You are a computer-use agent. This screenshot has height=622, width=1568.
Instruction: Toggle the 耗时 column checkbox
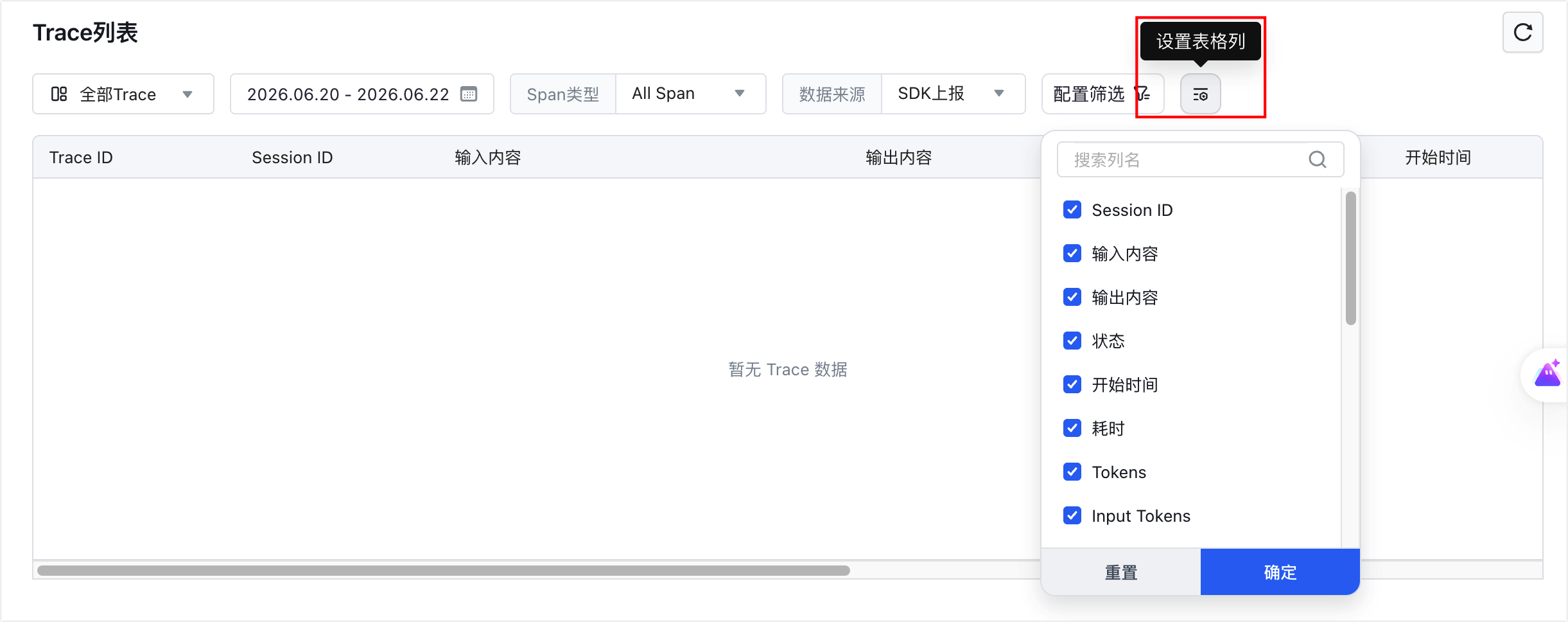(x=1072, y=428)
